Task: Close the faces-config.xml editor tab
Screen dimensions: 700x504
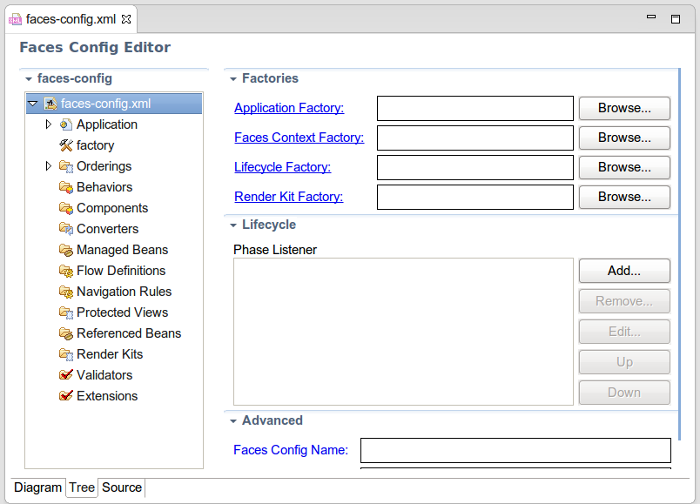Action: 126,19
